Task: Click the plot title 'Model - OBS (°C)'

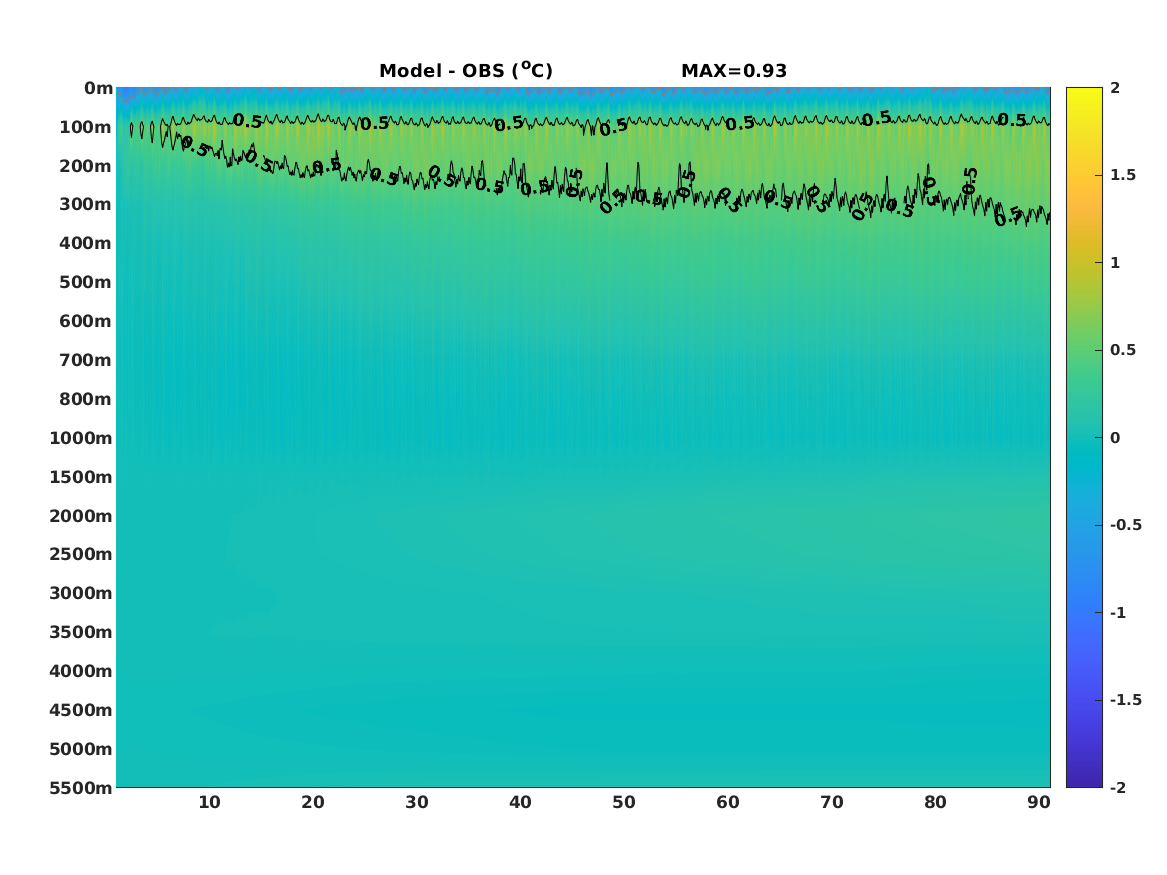Action: click(x=466, y=70)
